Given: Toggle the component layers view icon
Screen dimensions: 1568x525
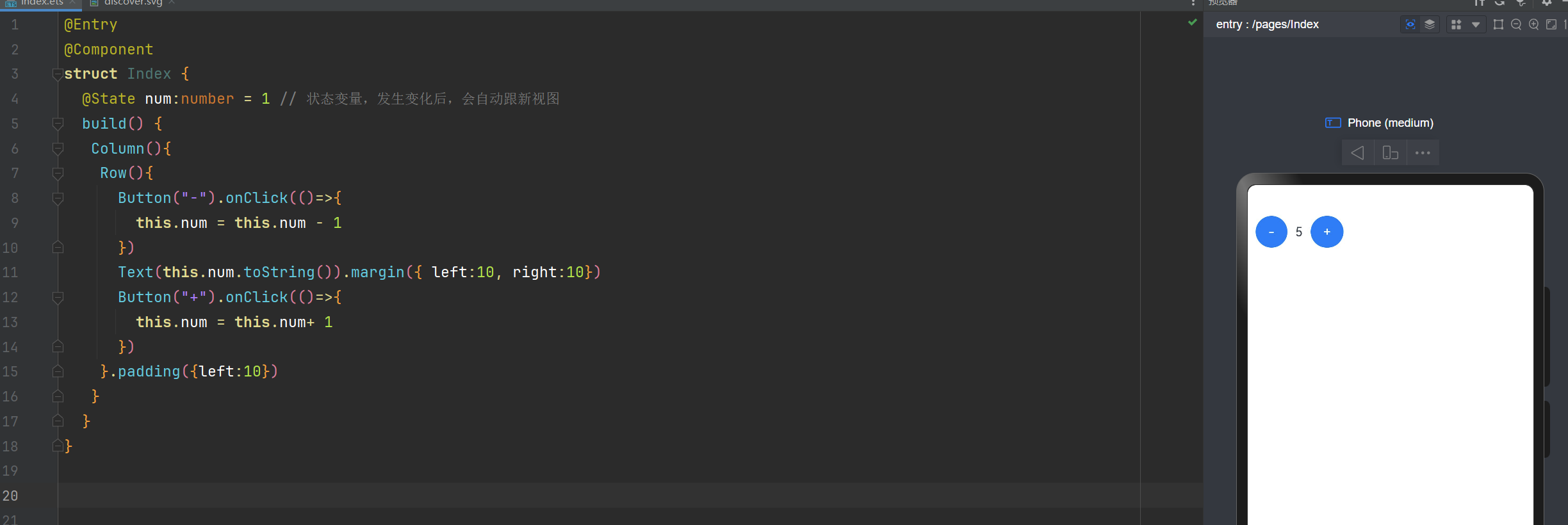Looking at the screenshot, I should click(x=1430, y=24).
